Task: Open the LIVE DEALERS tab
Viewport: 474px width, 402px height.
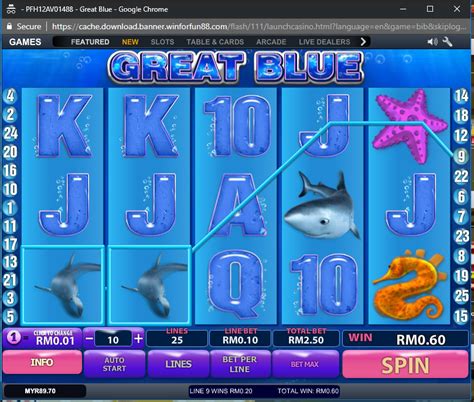Action: (x=324, y=42)
